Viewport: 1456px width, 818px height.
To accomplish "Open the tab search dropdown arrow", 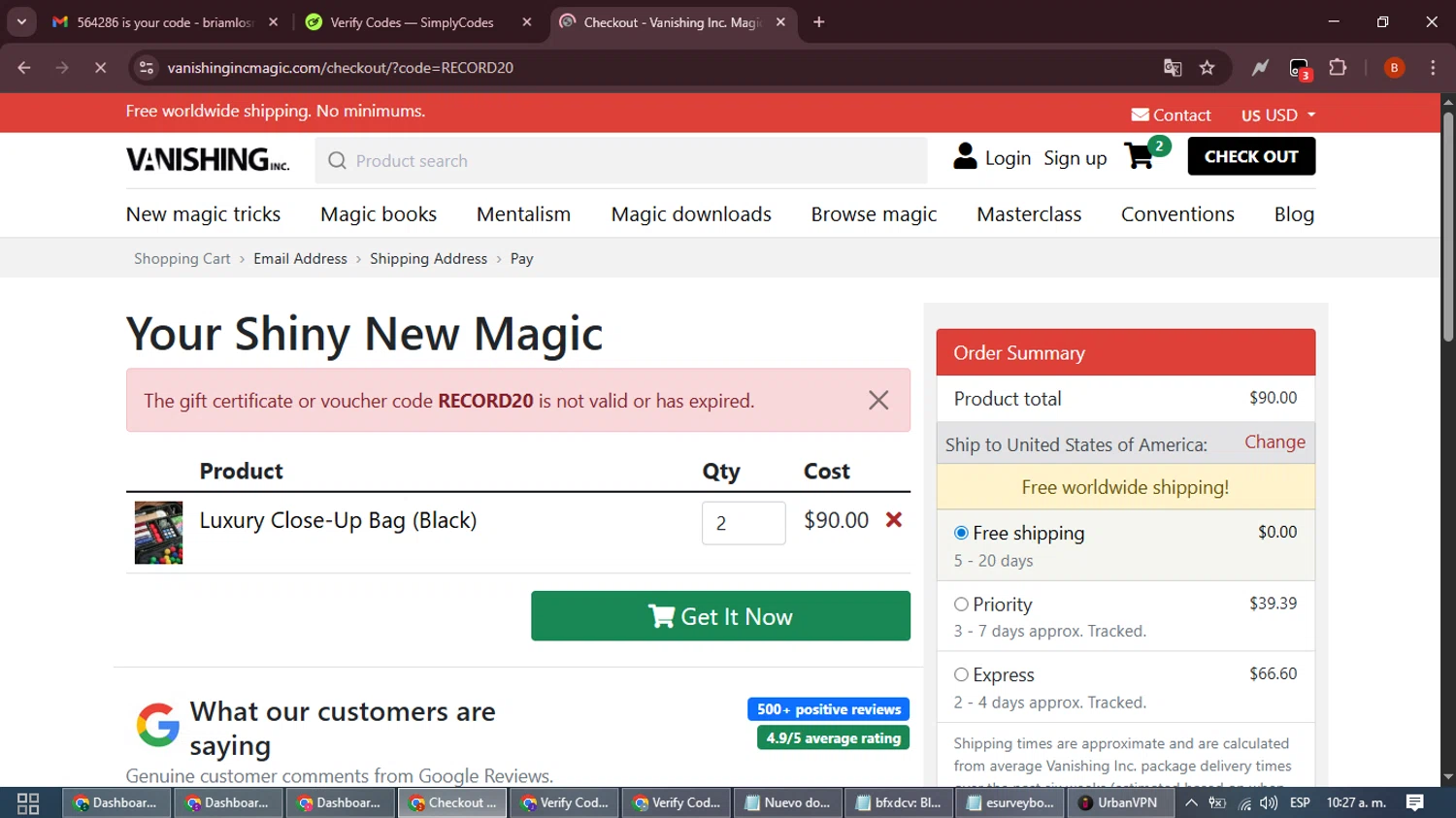I will [x=21, y=22].
